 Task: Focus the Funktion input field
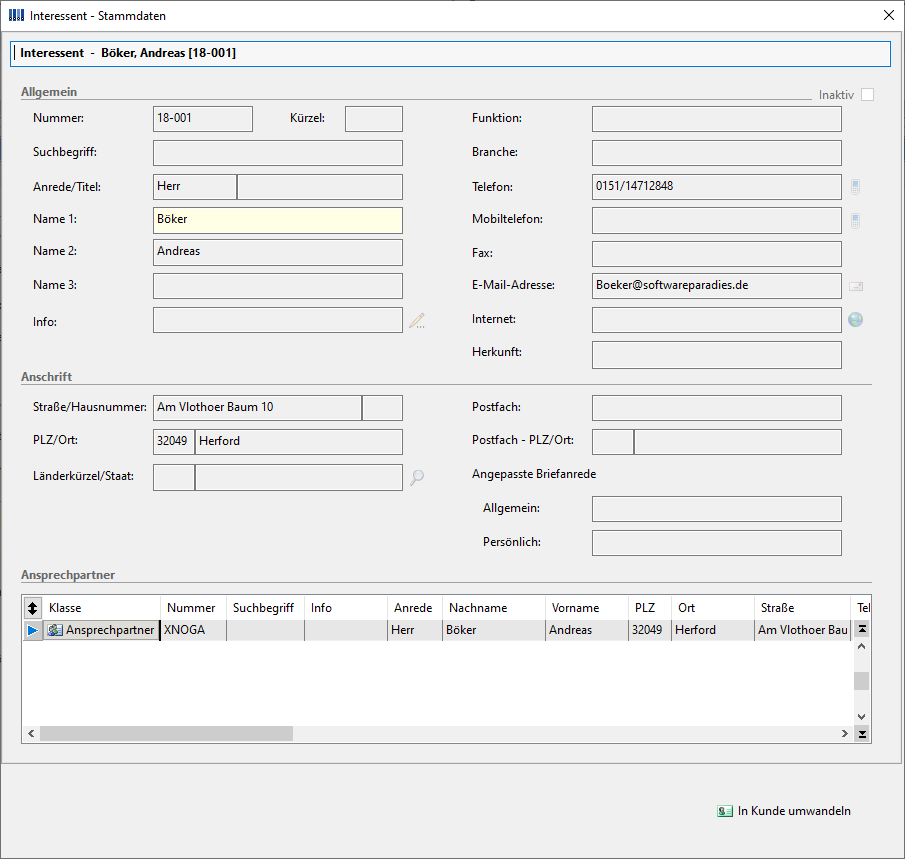[717, 118]
